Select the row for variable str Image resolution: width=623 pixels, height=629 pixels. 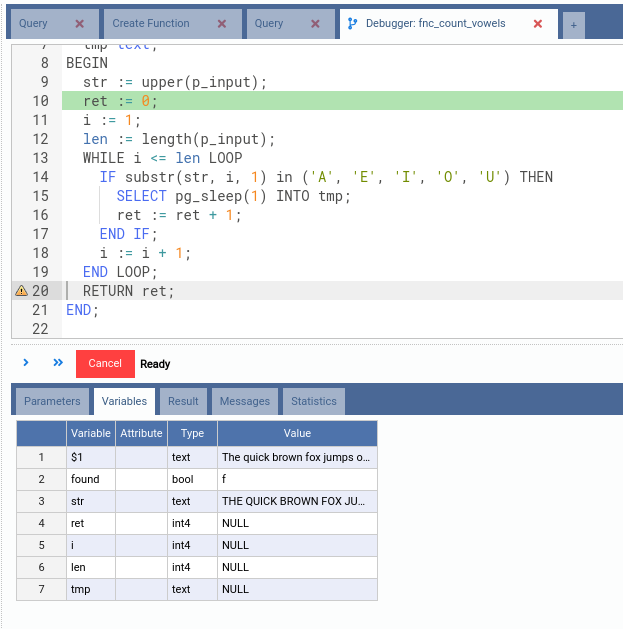point(91,501)
